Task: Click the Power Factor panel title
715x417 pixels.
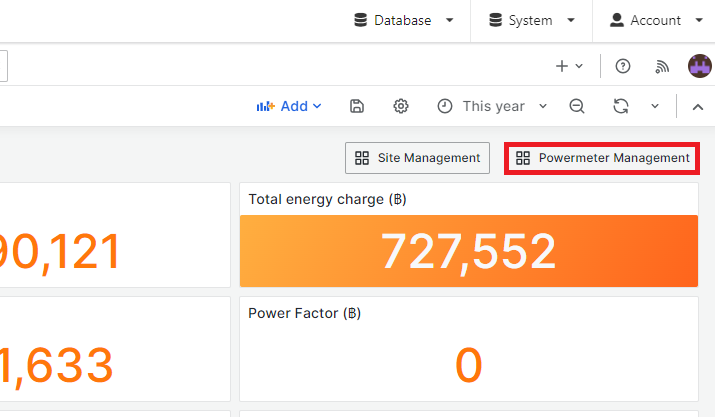Action: point(305,313)
